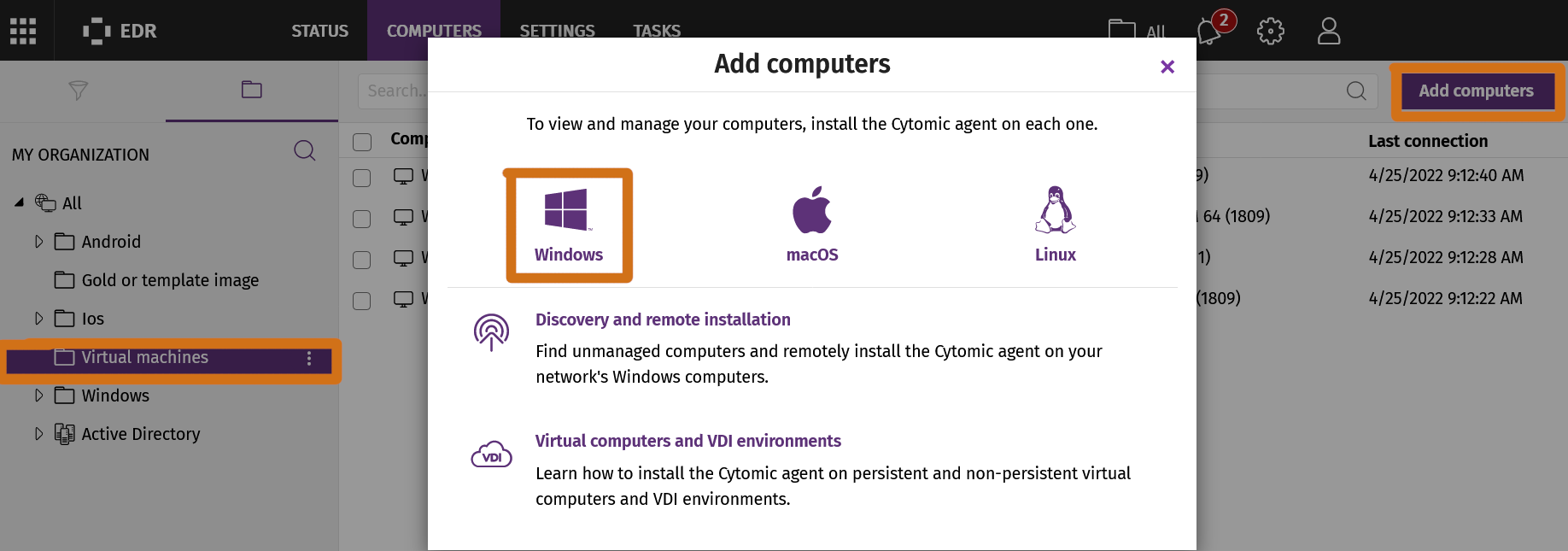Click the discovery antenna icon
1568x551 pixels.
click(491, 331)
